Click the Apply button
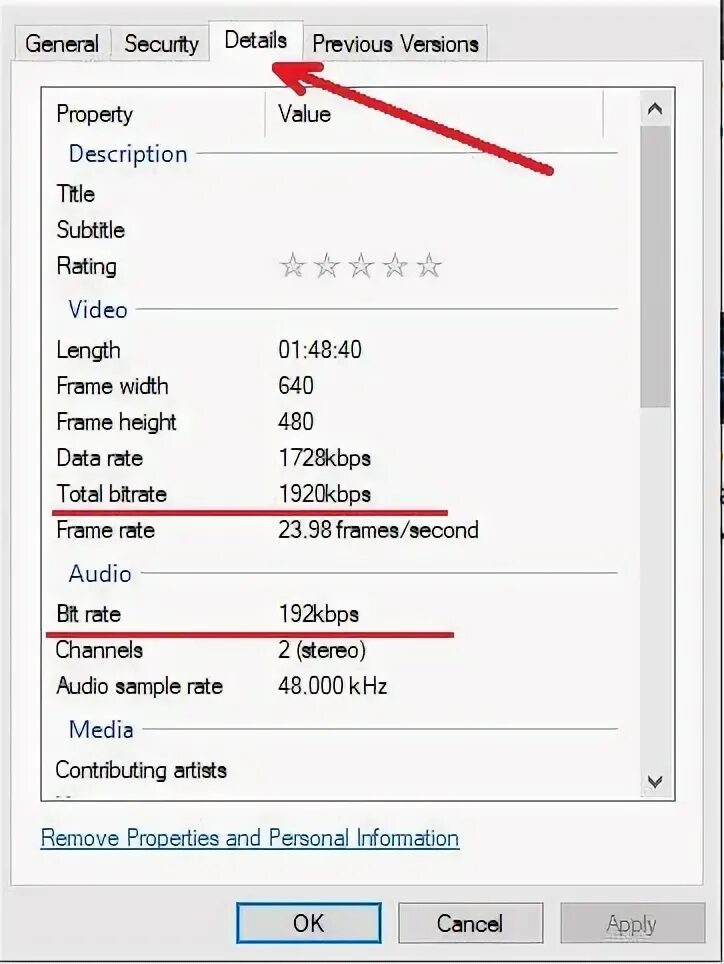This screenshot has height=964, width=724. 632,923
